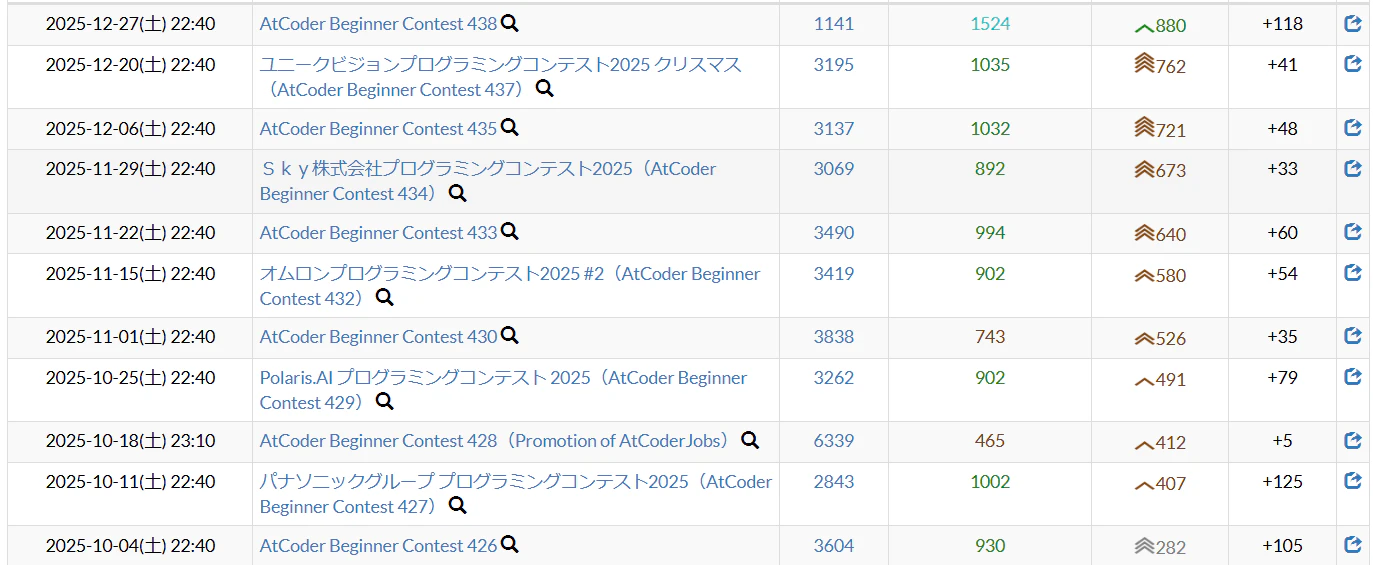Viewport: 1373px width, 565px height.
Task: Click the share icon in the +79 row
Action: 1353,376
